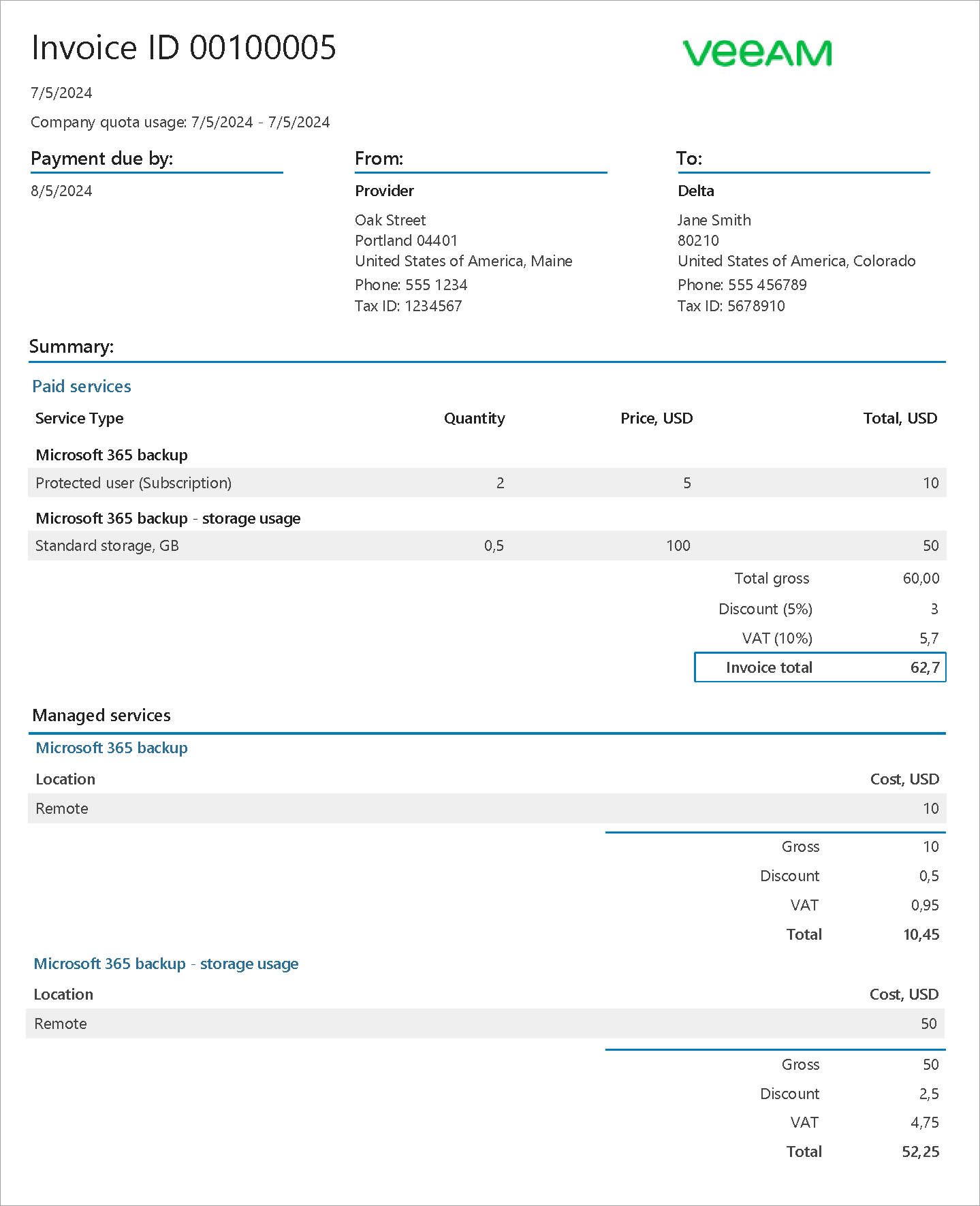Viewport: 980px width, 1206px height.
Task: Click the Price, USD column header
Action: pos(656,418)
